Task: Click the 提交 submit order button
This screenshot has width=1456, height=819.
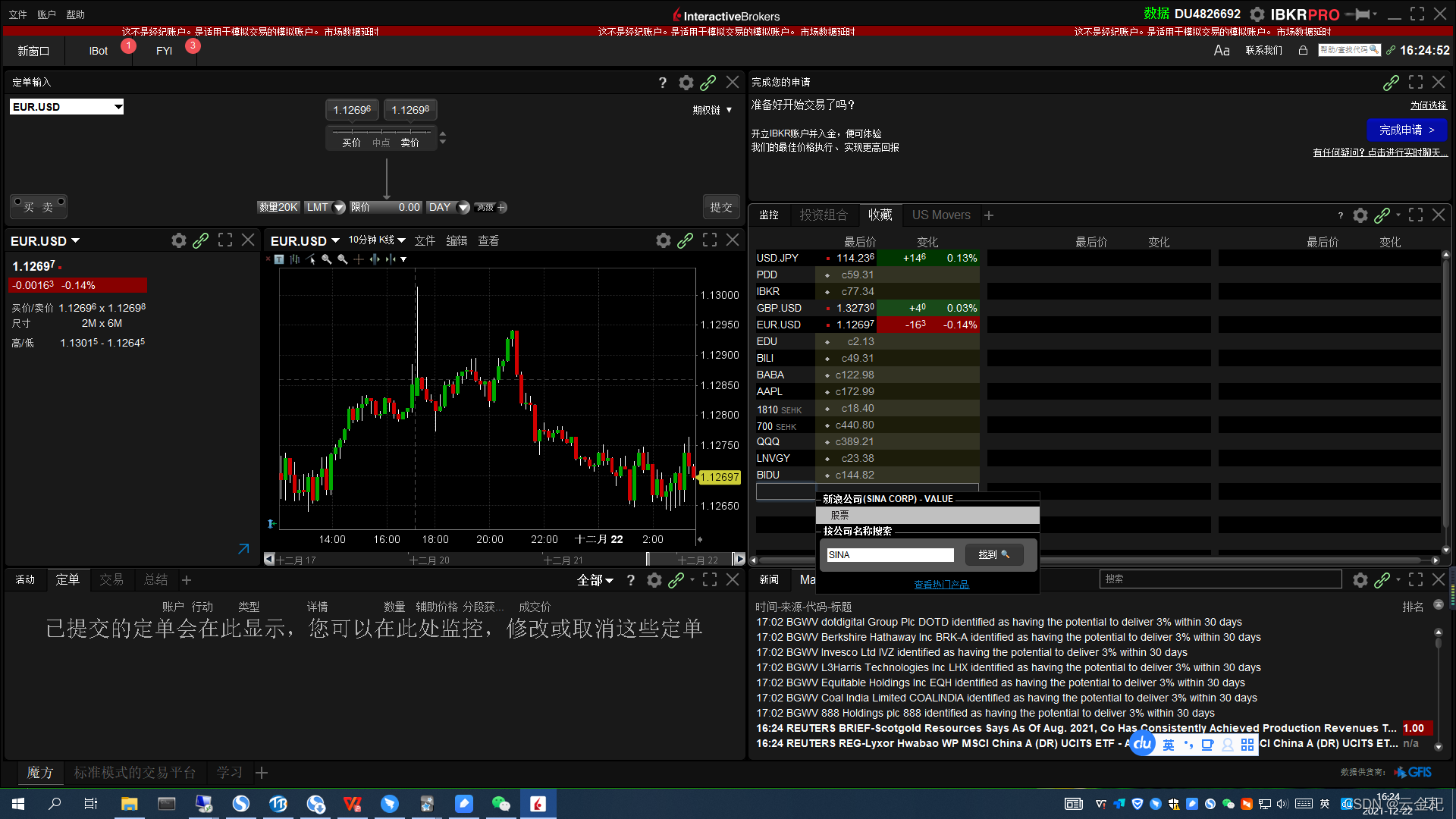Action: pos(720,207)
